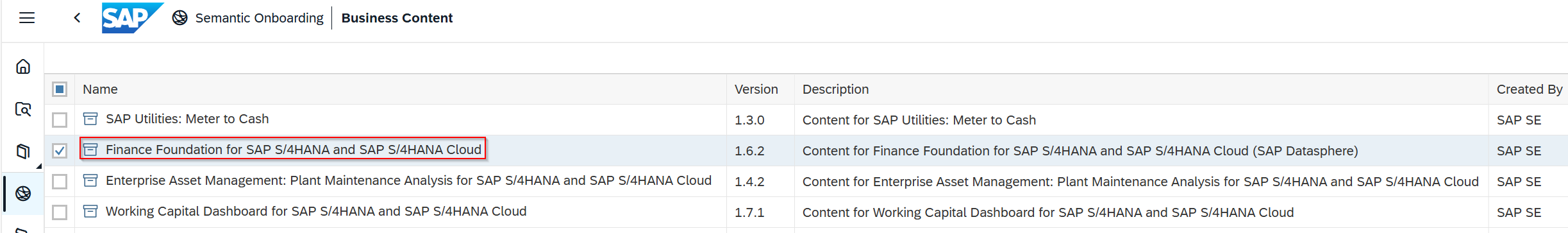Click the SAP logo
Screen dimensions: 1568x233
click(133, 18)
